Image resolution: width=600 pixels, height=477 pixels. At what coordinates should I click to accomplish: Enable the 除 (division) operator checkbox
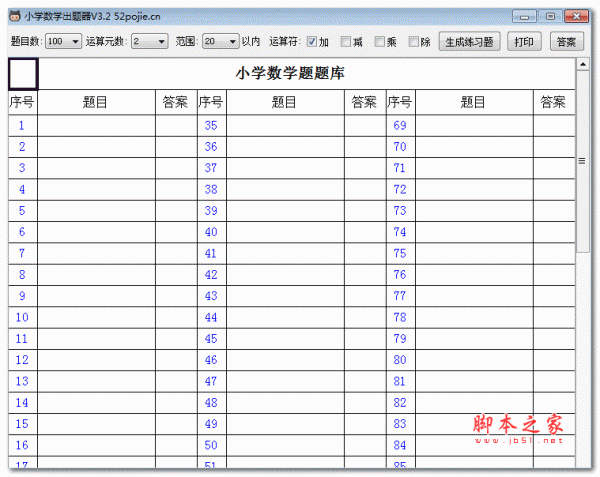(x=413, y=41)
